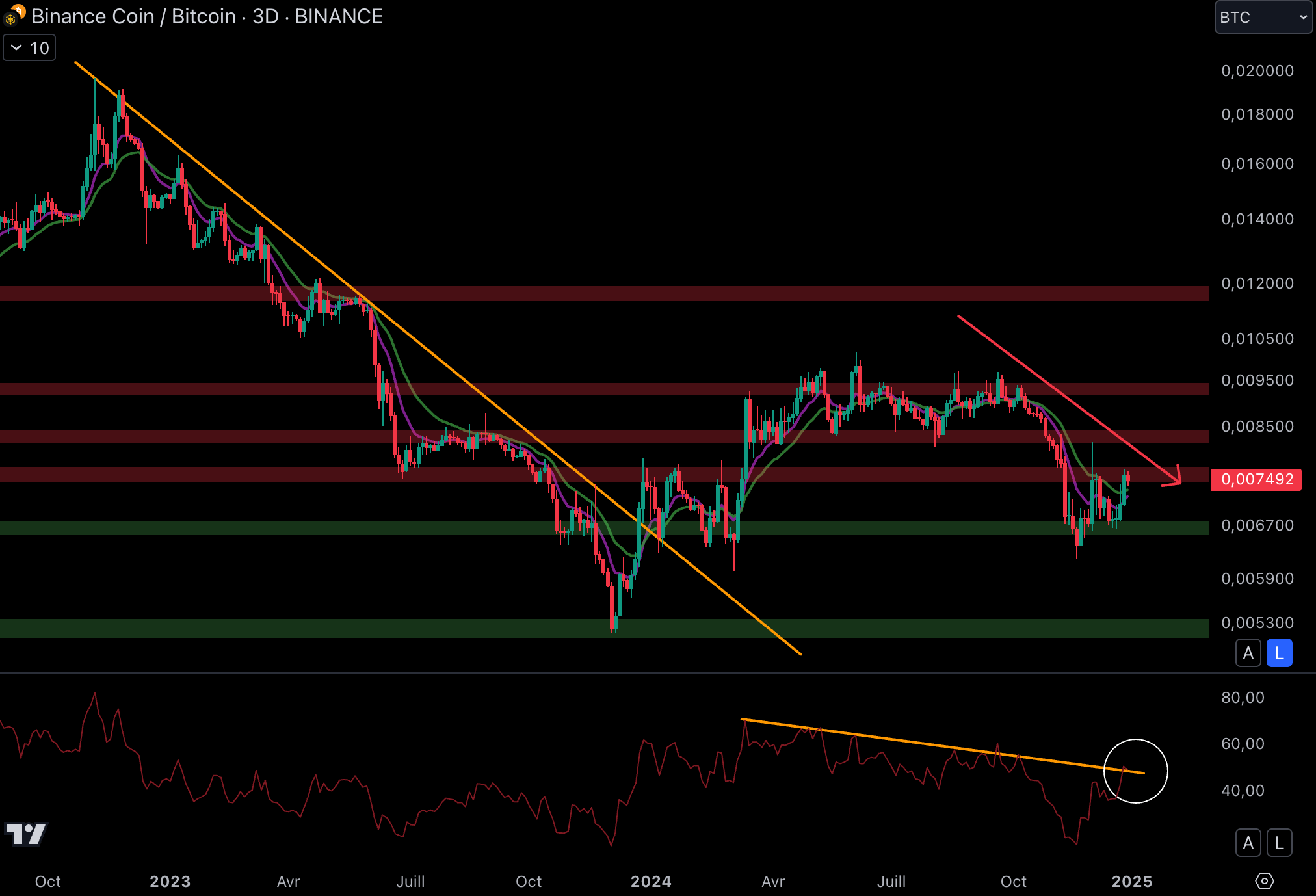Open the chart settings gear icon
Screen dimensions: 1316x896
[x=1264, y=881]
